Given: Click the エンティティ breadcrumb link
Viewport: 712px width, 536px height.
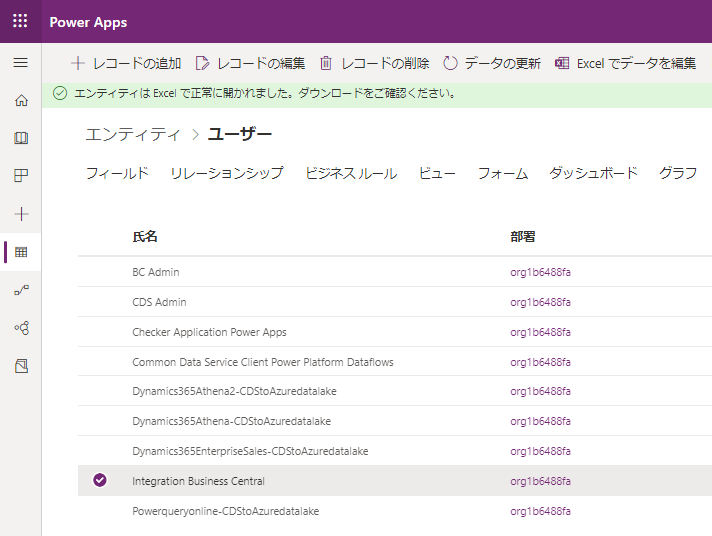Looking at the screenshot, I should [133, 134].
